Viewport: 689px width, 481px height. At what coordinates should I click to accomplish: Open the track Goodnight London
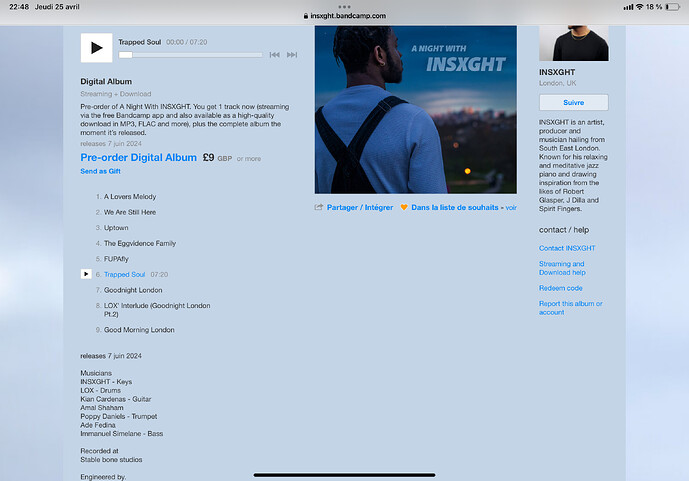(x=133, y=290)
